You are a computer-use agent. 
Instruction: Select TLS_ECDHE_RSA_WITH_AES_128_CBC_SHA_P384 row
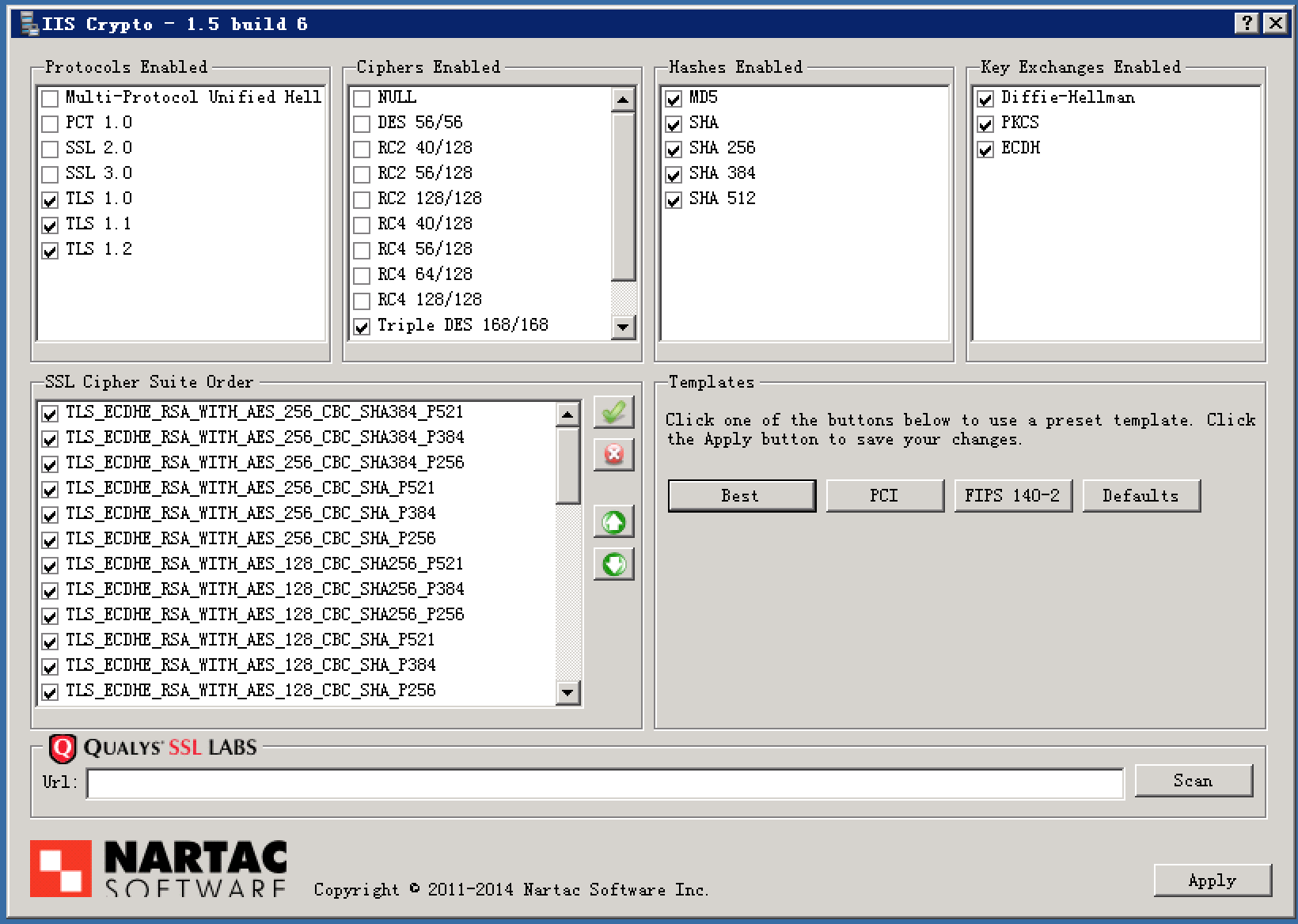pos(298,665)
